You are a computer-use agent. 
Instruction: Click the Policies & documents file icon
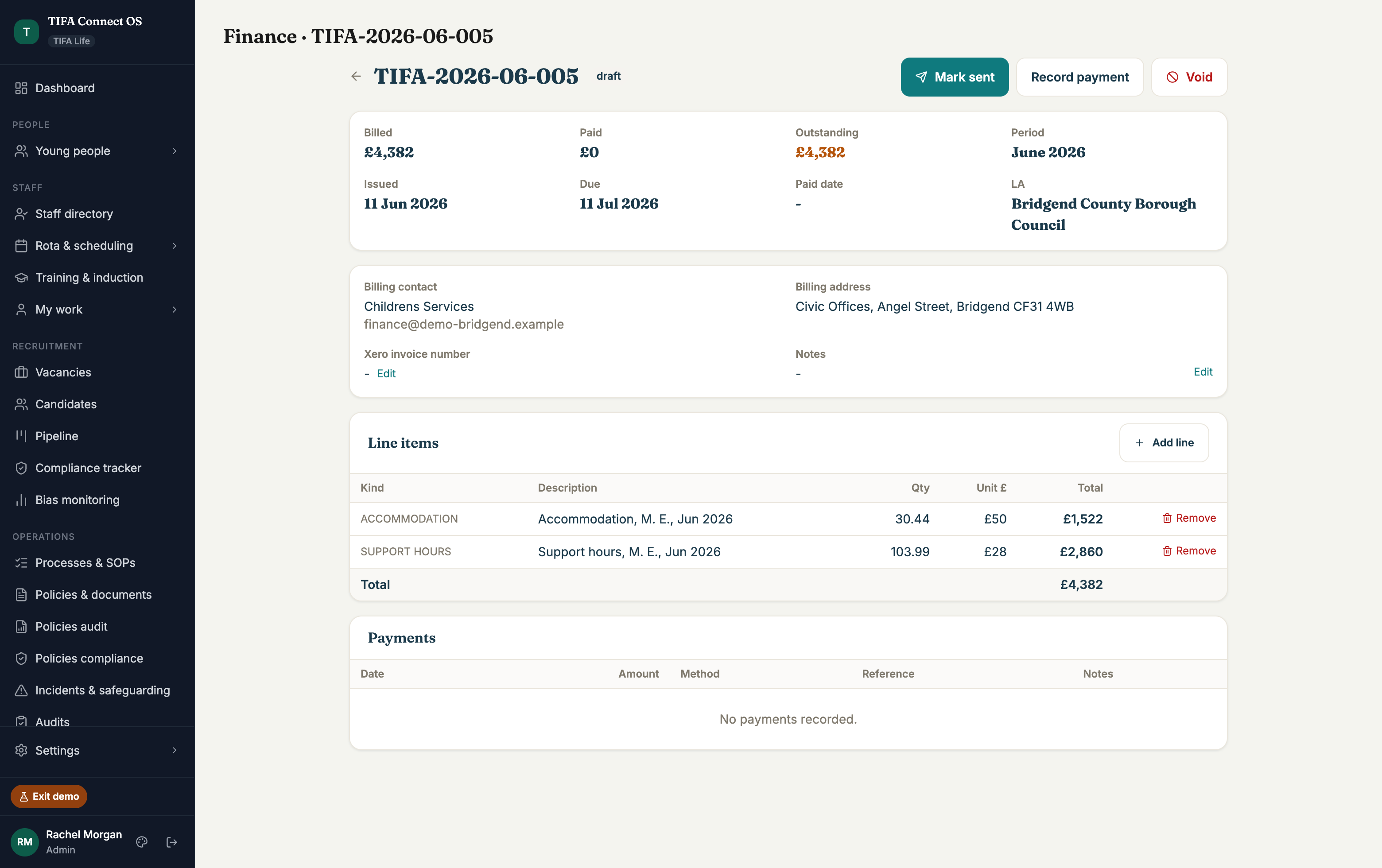tap(21, 595)
